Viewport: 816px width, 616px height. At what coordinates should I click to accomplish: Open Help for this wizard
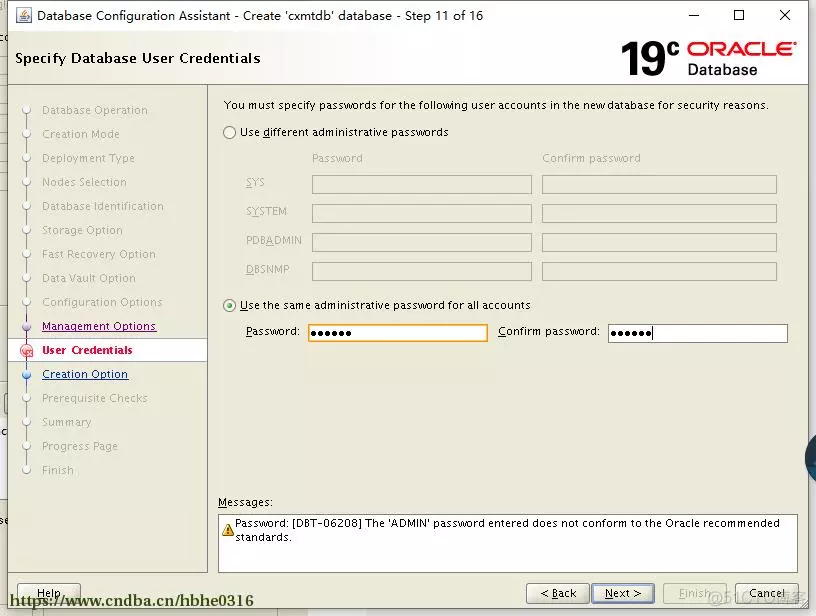tap(49, 593)
